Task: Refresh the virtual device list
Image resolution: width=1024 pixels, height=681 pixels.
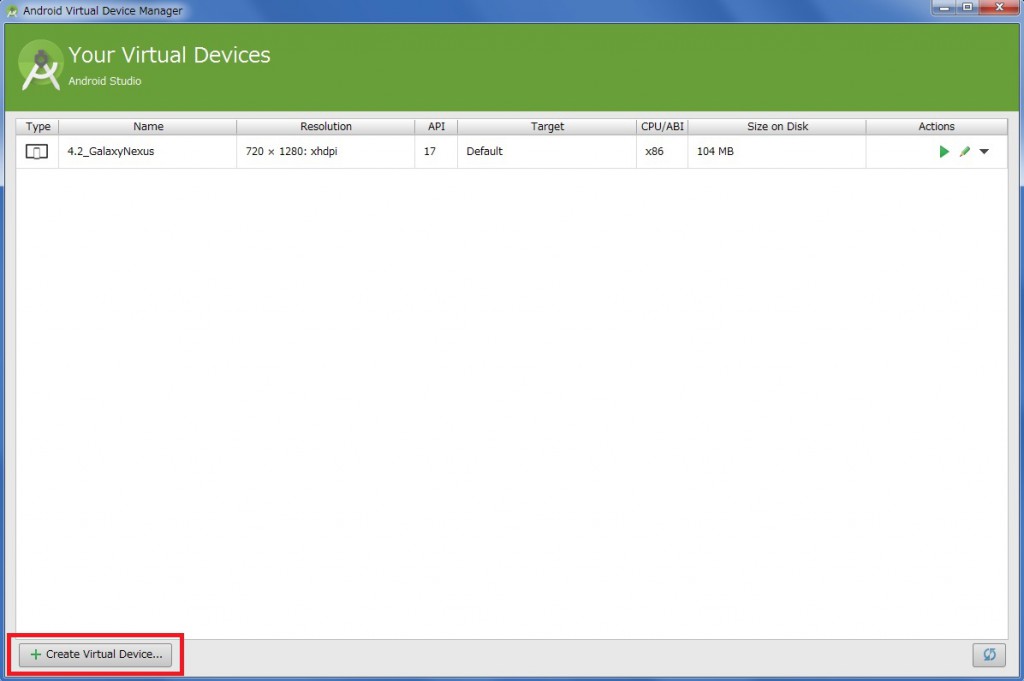Action: pyautogui.click(x=989, y=654)
